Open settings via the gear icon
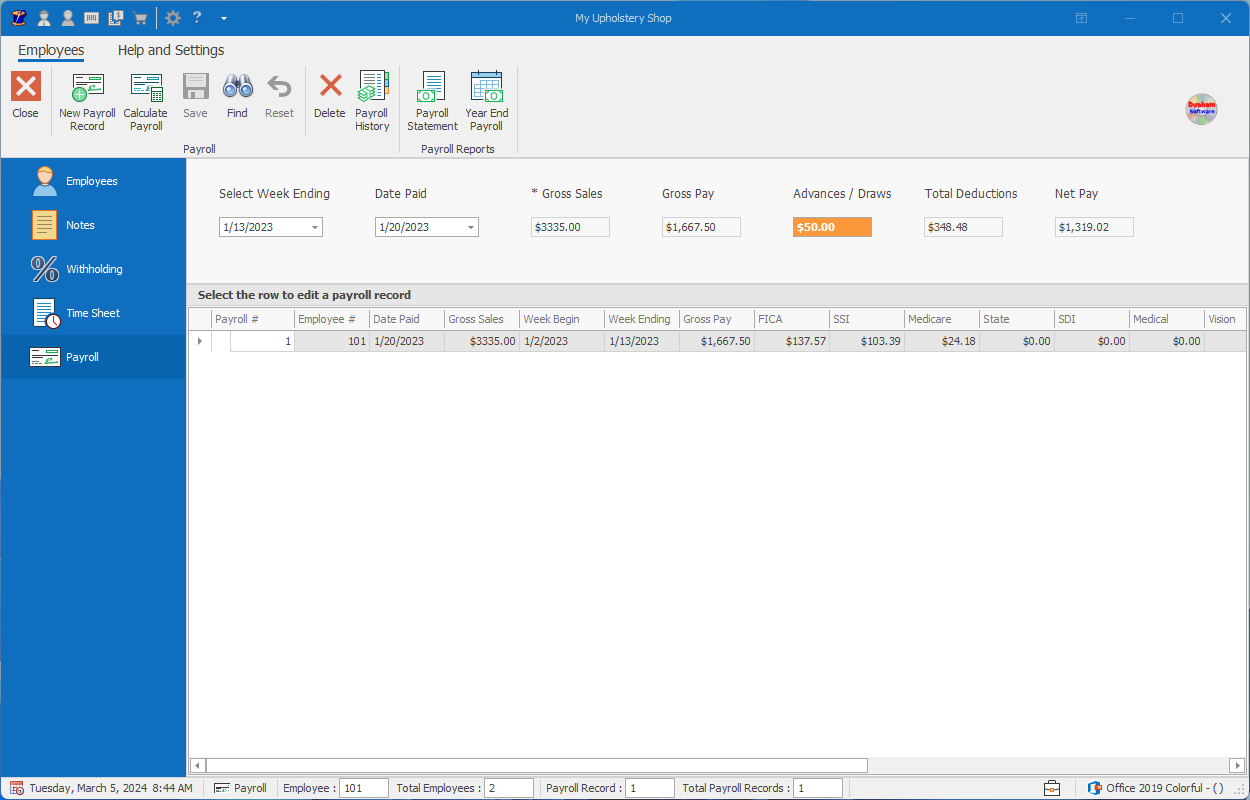This screenshot has width=1250, height=800. click(172, 17)
